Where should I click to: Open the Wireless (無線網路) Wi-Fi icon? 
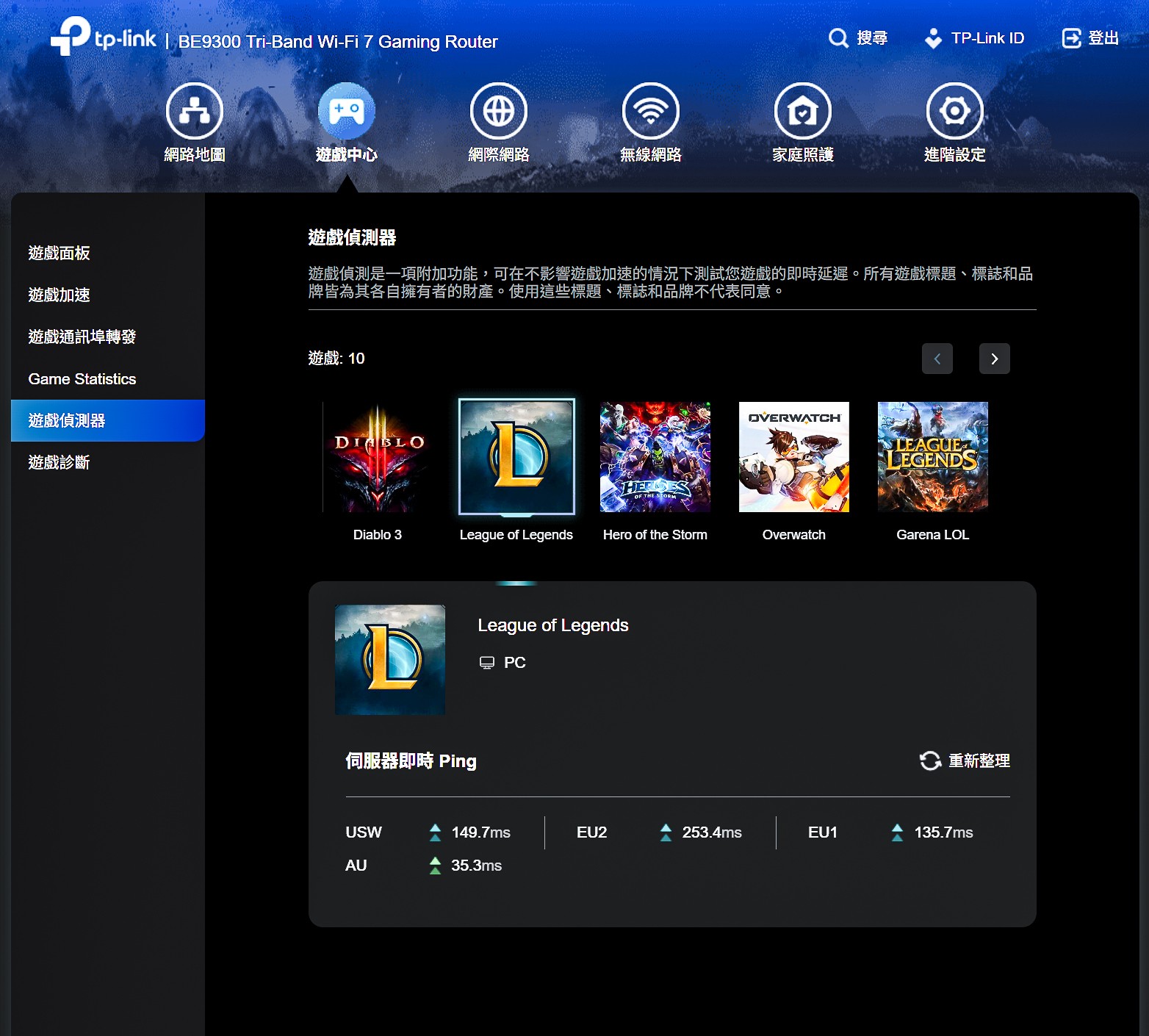point(651,111)
